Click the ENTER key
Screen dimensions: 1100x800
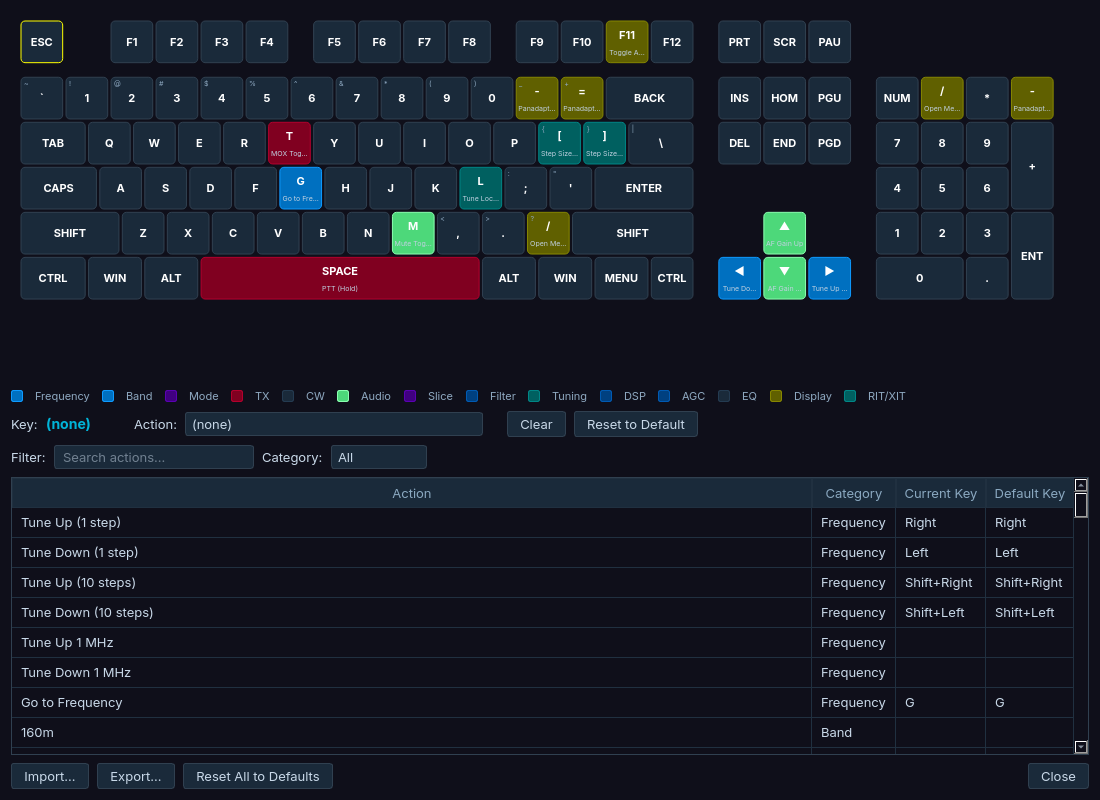(644, 188)
